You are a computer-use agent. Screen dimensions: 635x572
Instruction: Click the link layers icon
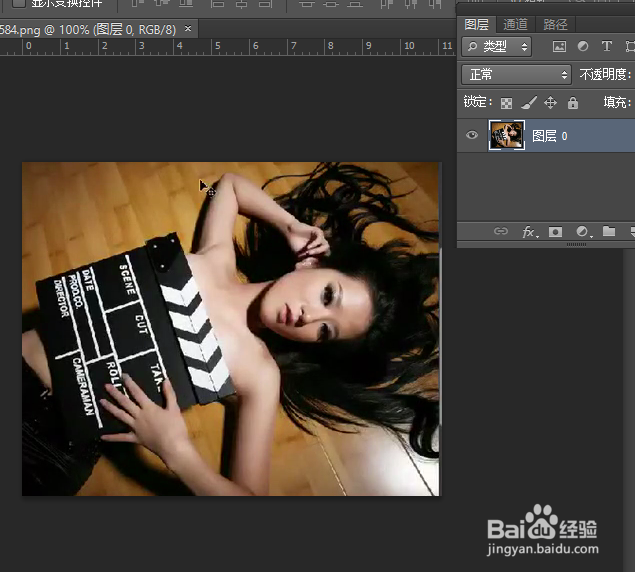[x=501, y=231]
